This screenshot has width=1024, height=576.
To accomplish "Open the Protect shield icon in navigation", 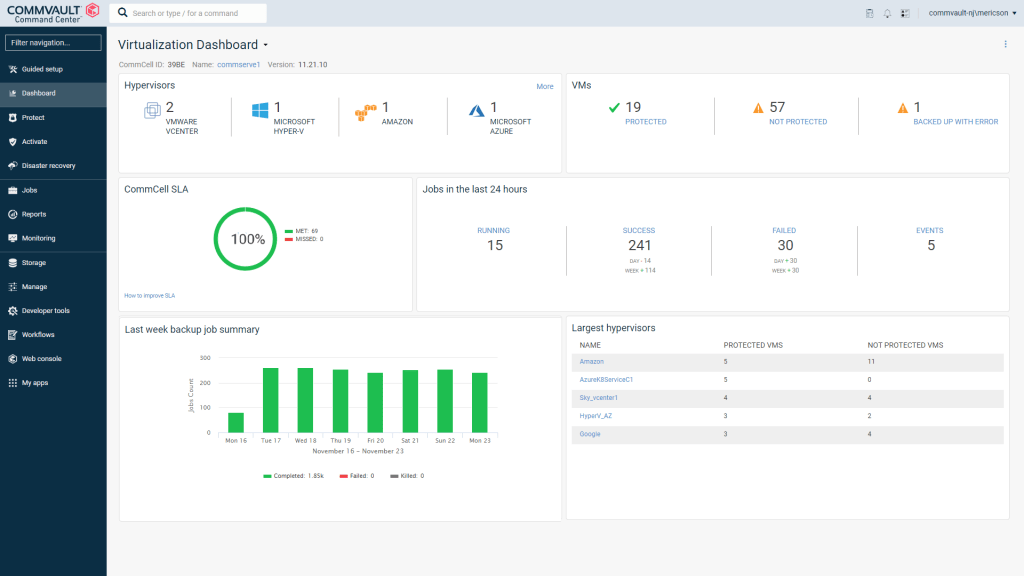I will [x=12, y=118].
